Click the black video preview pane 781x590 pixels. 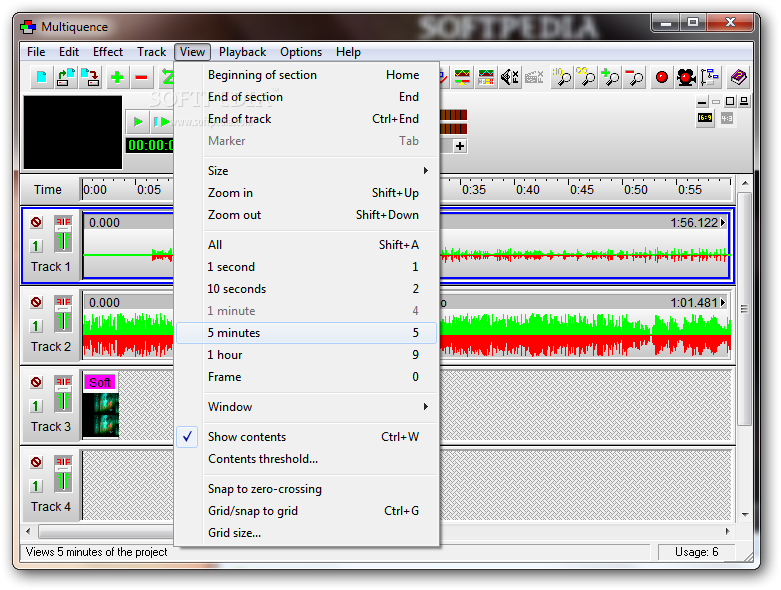[73, 132]
